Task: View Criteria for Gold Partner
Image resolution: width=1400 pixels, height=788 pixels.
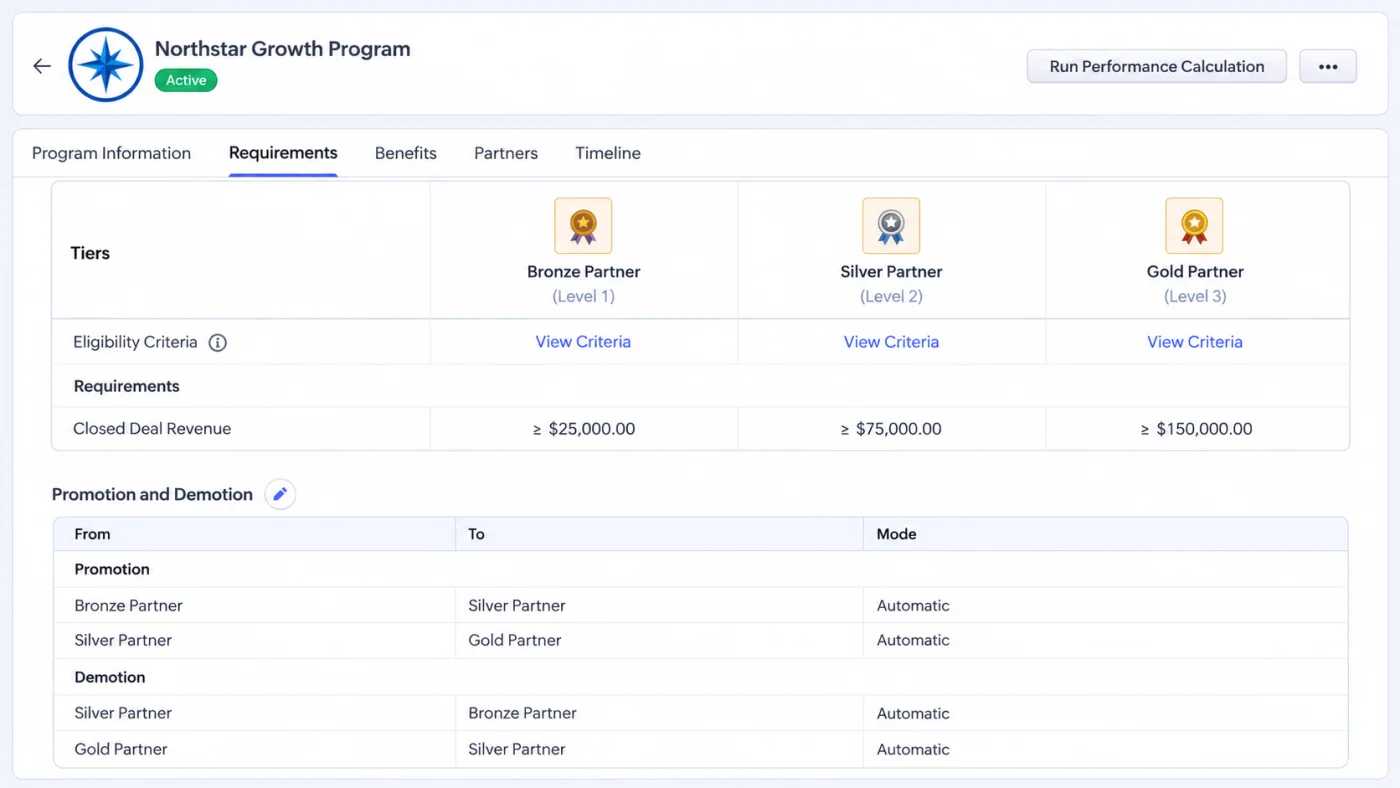Action: (x=1195, y=342)
